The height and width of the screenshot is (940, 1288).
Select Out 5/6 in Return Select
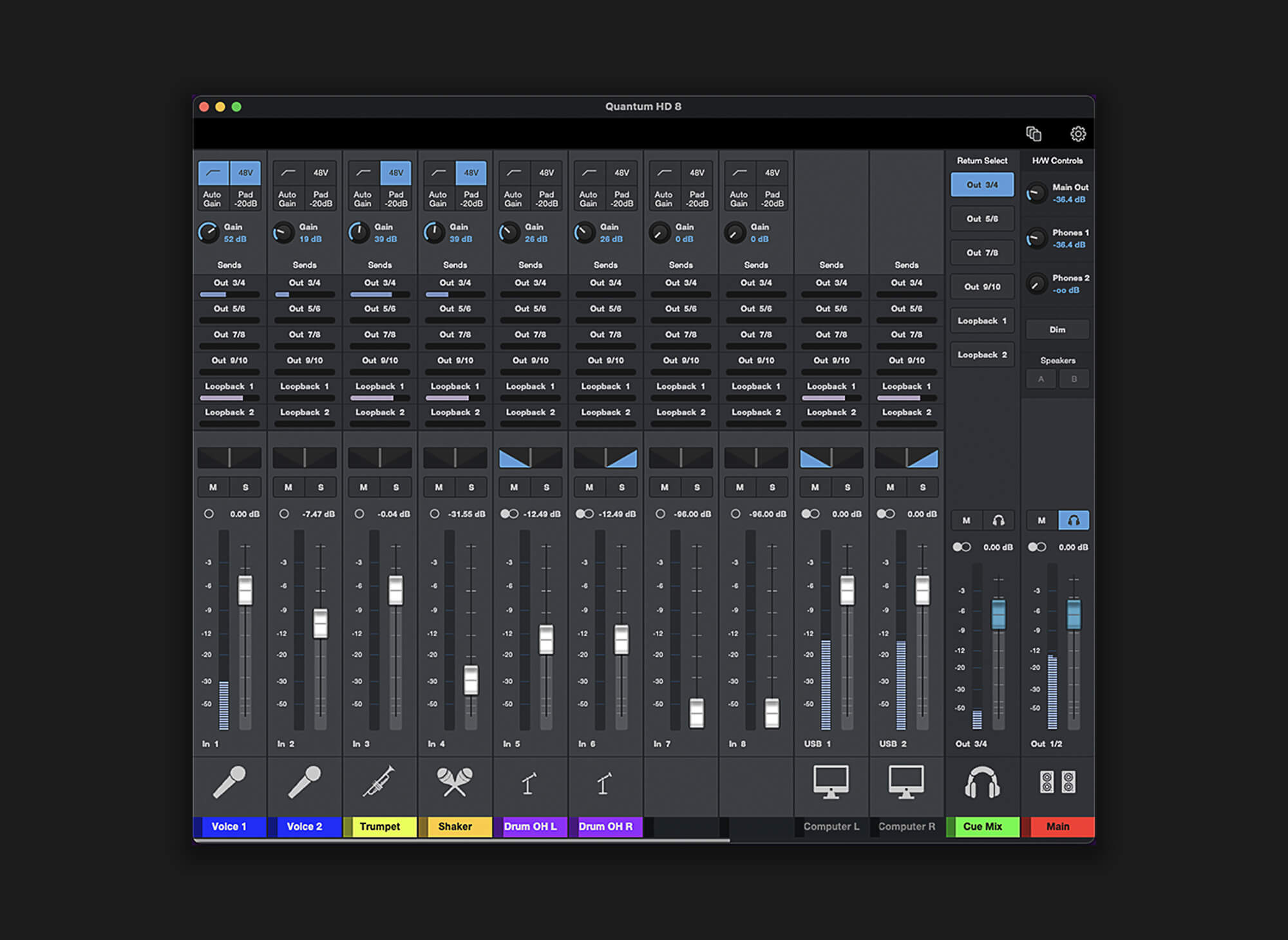(x=982, y=219)
